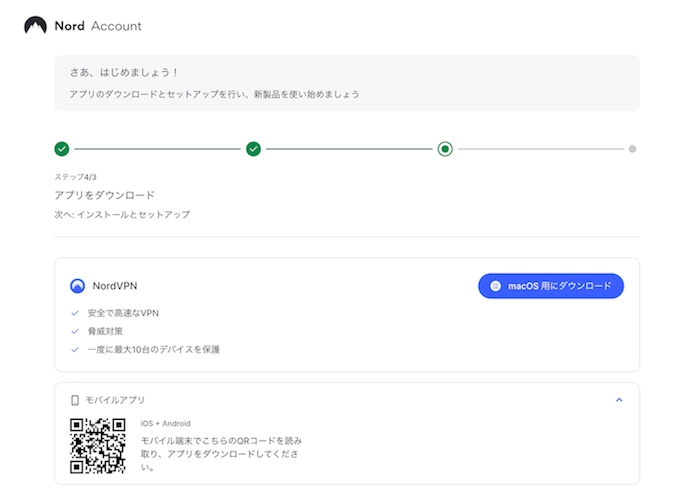
Task: Click the macOS 用にダウンロード button
Action: tap(551, 286)
